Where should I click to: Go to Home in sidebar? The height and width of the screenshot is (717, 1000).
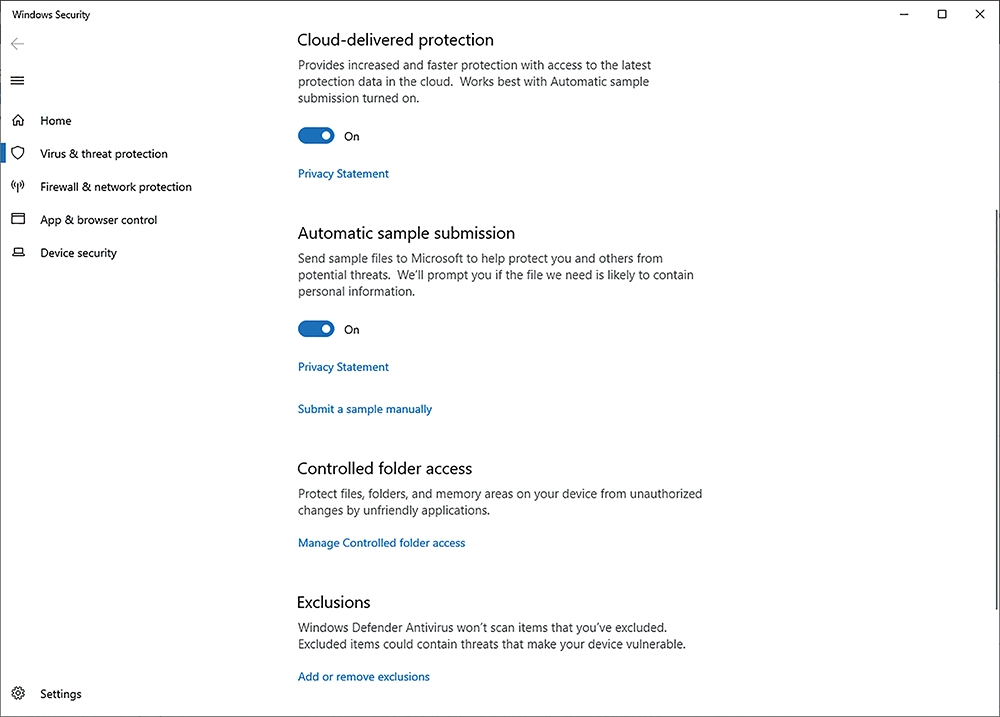click(x=55, y=121)
